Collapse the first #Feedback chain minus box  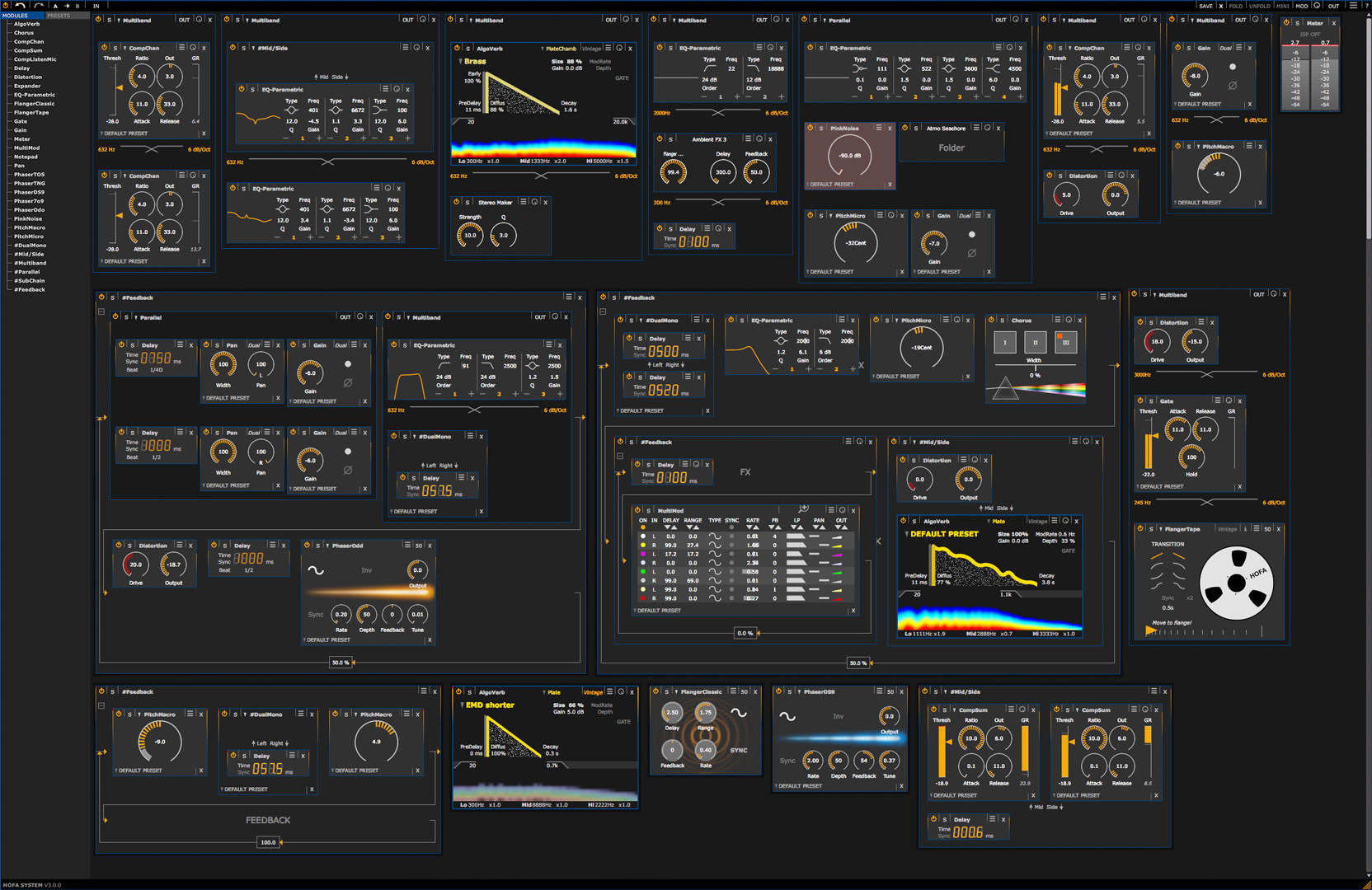[x=101, y=311]
